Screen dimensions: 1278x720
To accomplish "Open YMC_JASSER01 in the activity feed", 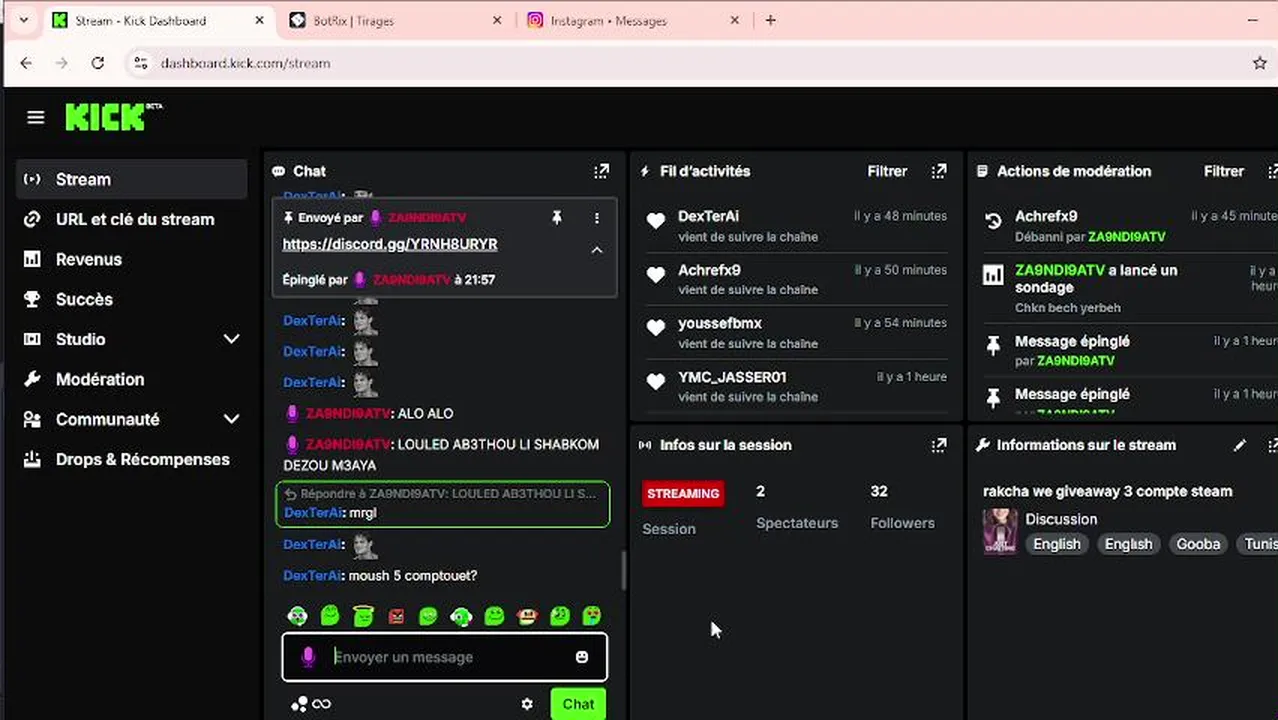I will 732,377.
